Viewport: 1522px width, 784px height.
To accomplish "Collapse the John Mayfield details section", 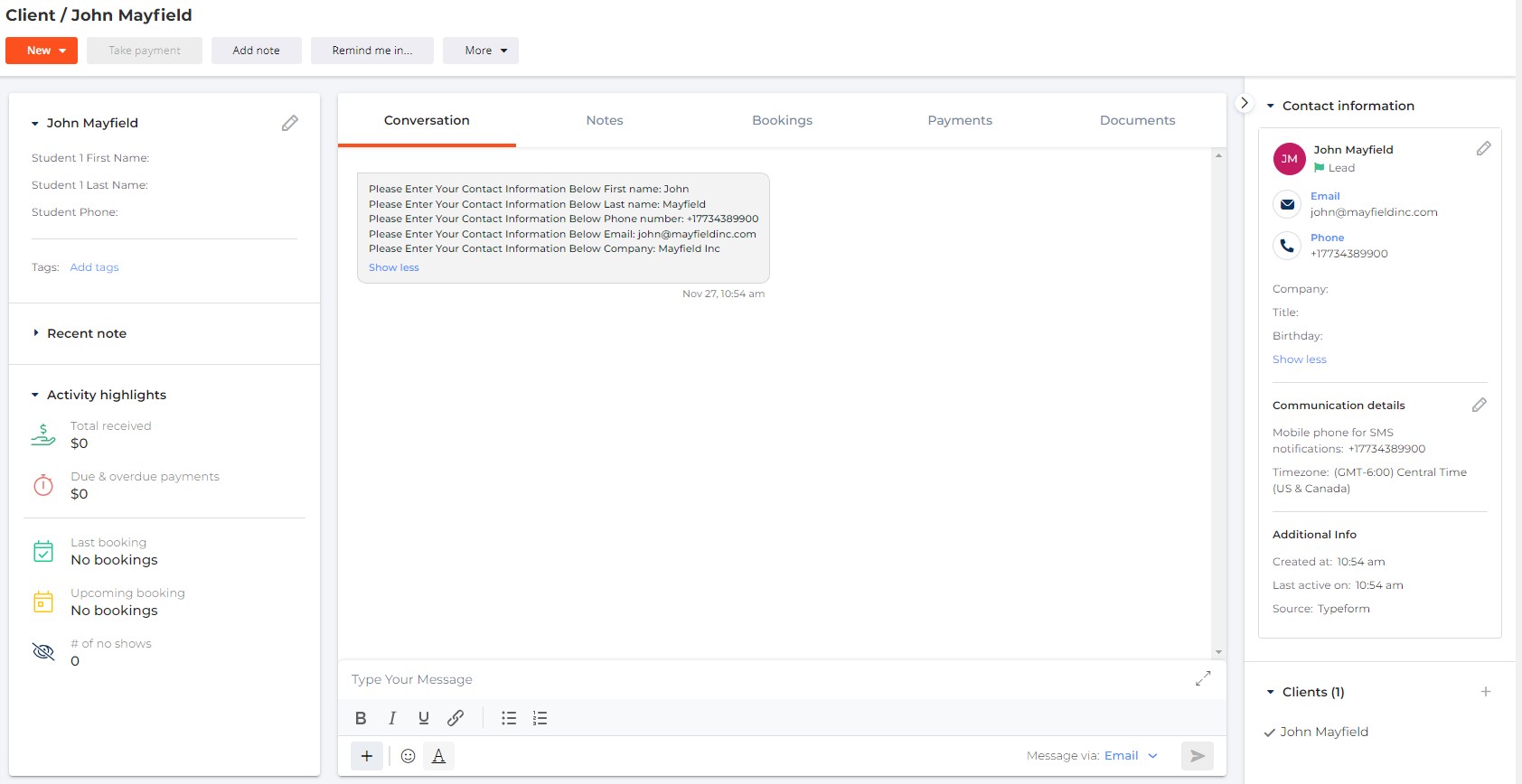I will click(x=35, y=124).
